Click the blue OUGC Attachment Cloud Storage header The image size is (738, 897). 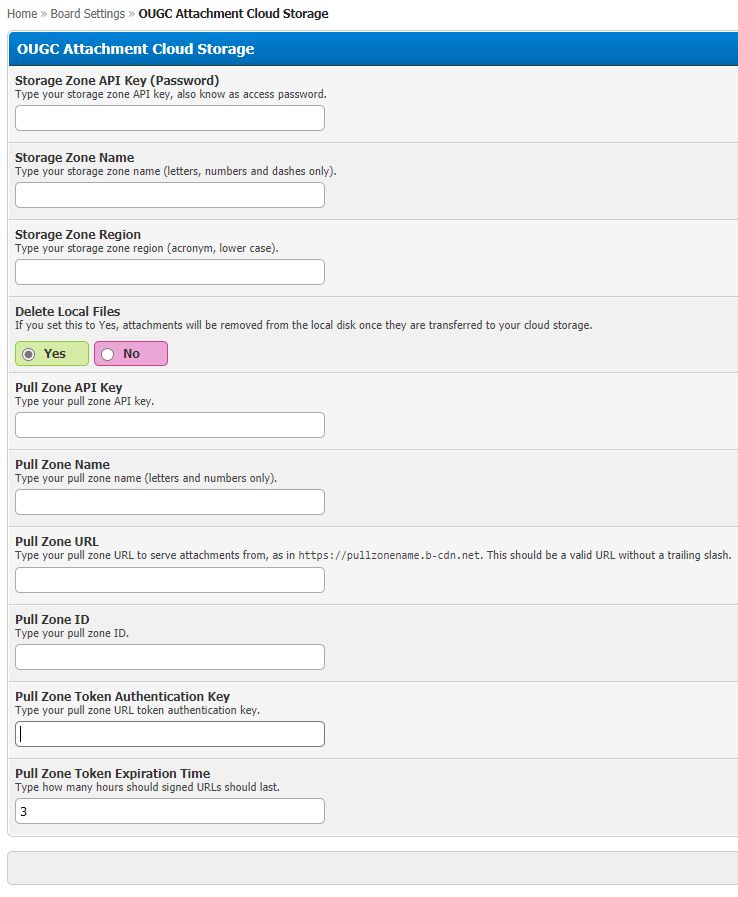(135, 49)
